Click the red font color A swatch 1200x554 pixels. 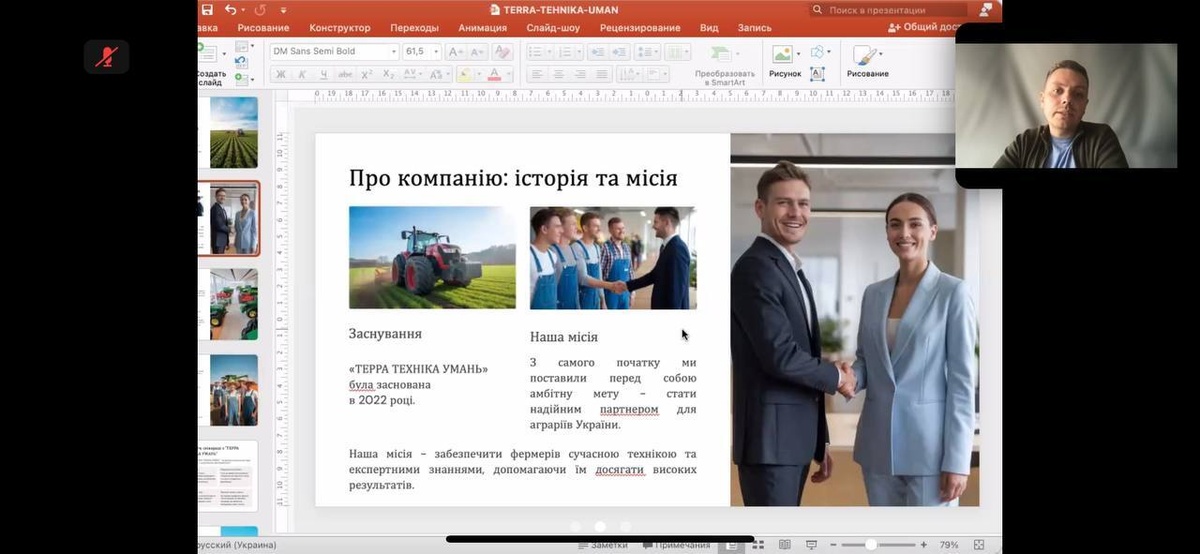[x=493, y=75]
